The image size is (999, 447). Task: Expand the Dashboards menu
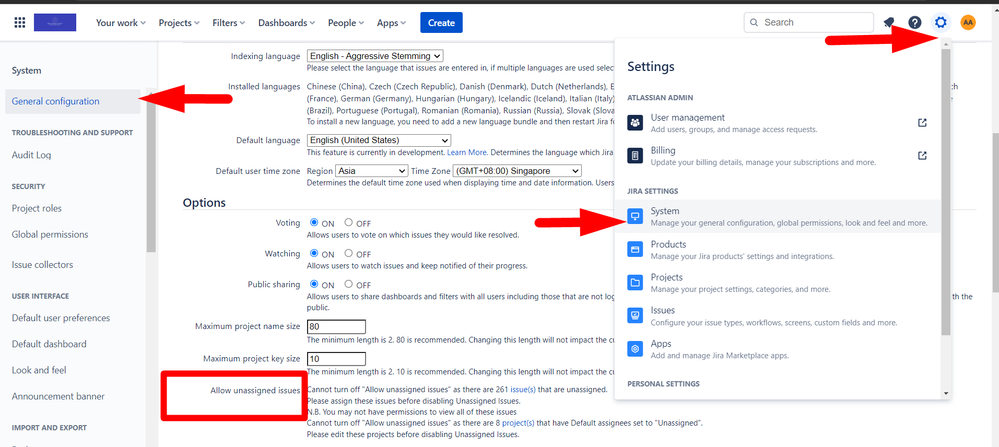287,22
